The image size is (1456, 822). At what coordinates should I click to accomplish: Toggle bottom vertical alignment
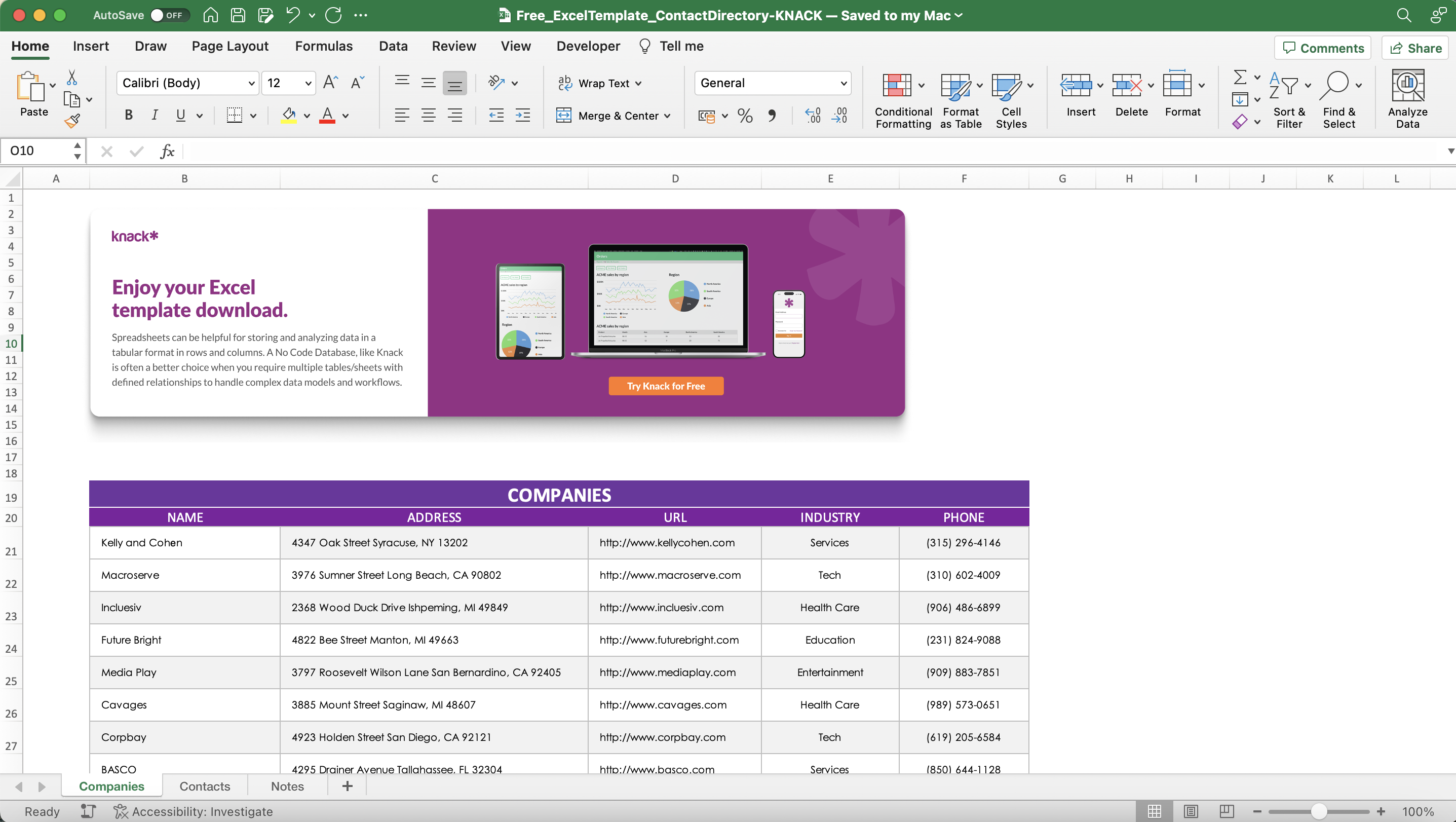[x=455, y=83]
